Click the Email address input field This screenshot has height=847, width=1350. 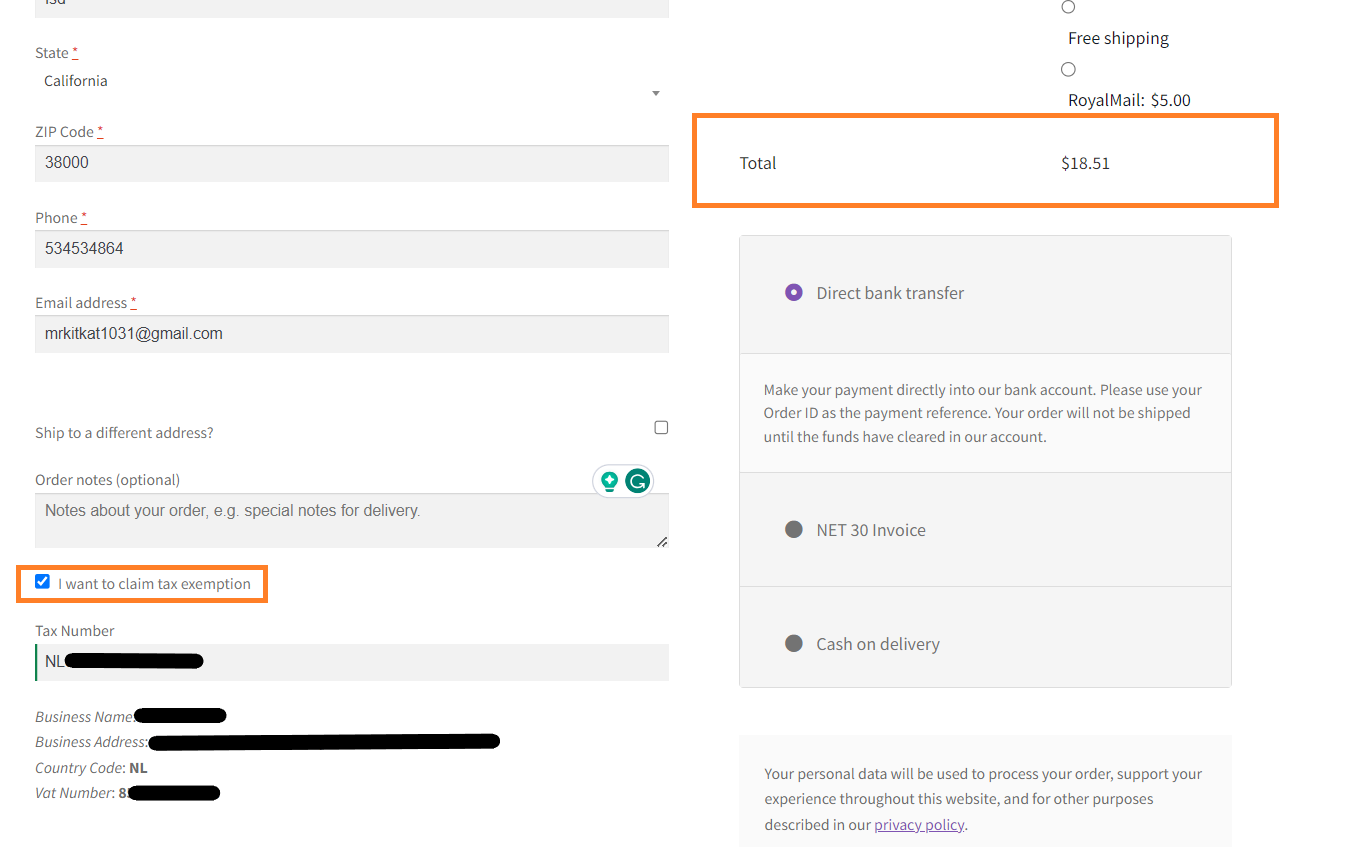[352, 334]
